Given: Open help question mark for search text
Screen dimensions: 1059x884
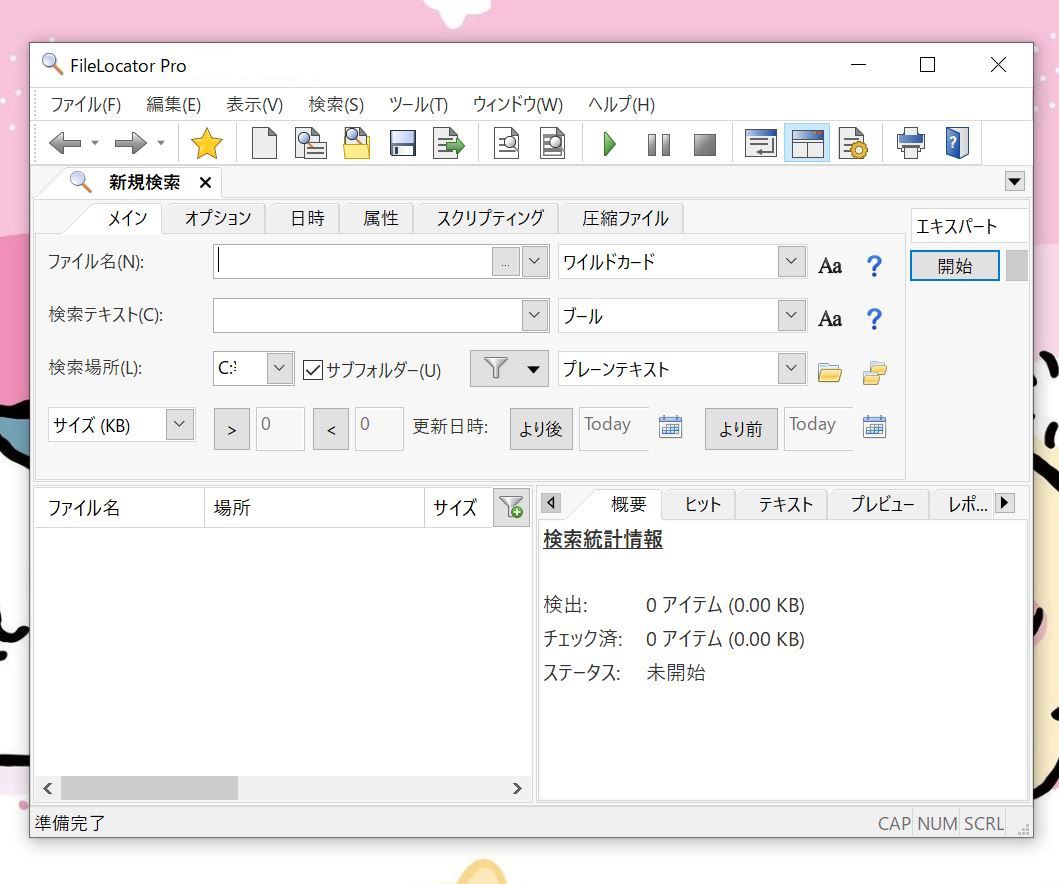Looking at the screenshot, I should pos(874,318).
